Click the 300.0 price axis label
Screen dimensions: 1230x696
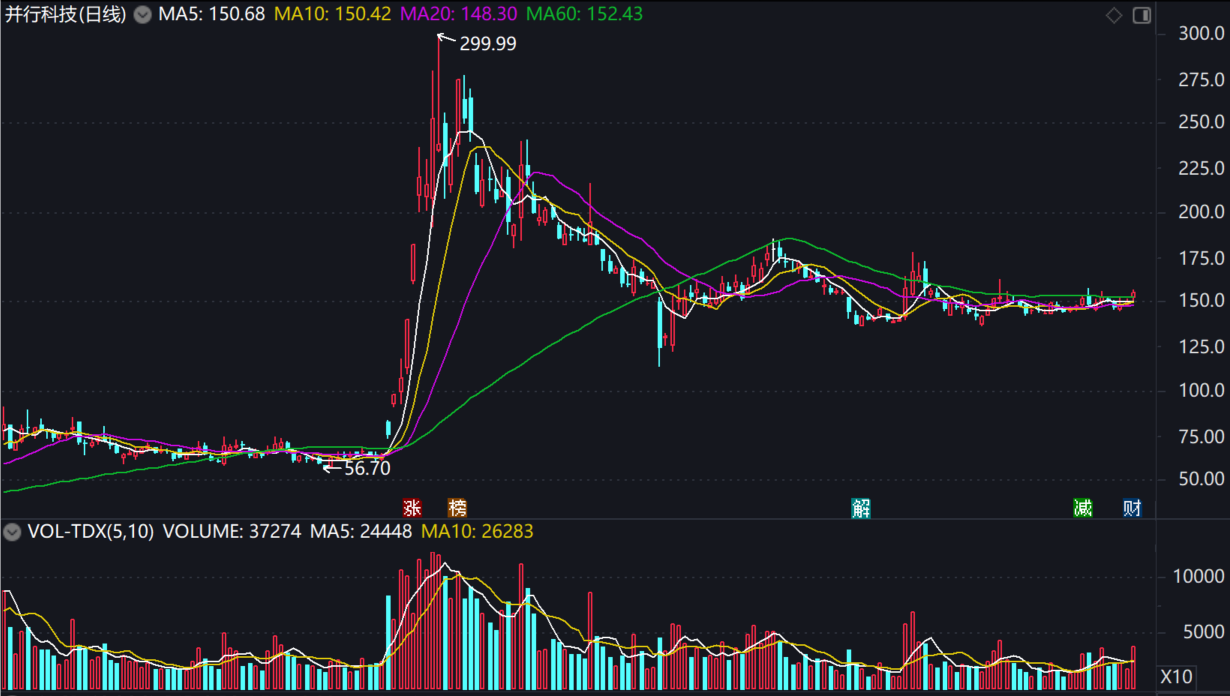pyautogui.click(x=1202, y=33)
